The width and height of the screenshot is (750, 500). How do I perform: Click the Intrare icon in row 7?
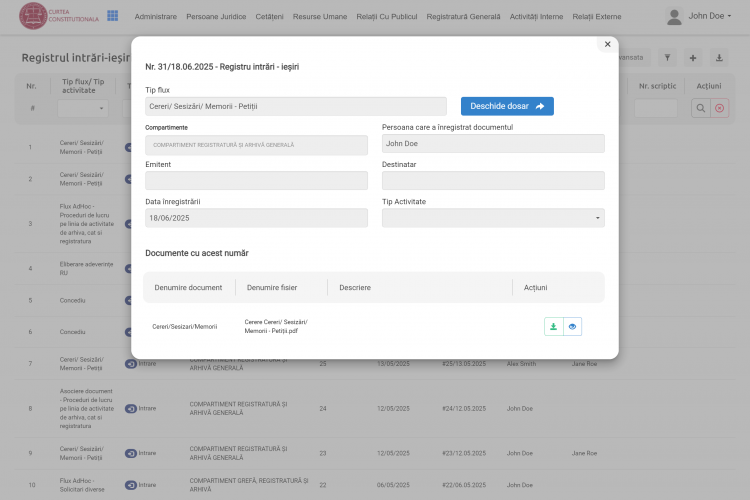click(x=131, y=364)
